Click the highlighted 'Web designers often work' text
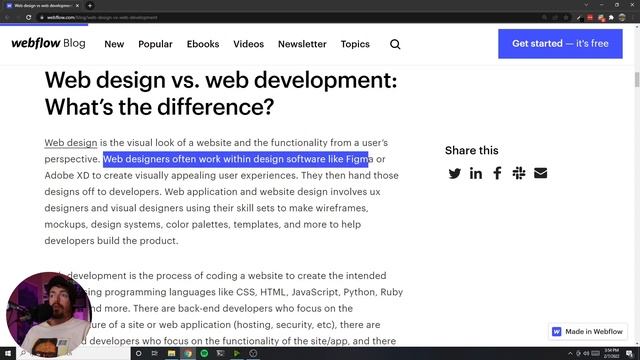 [236, 159]
